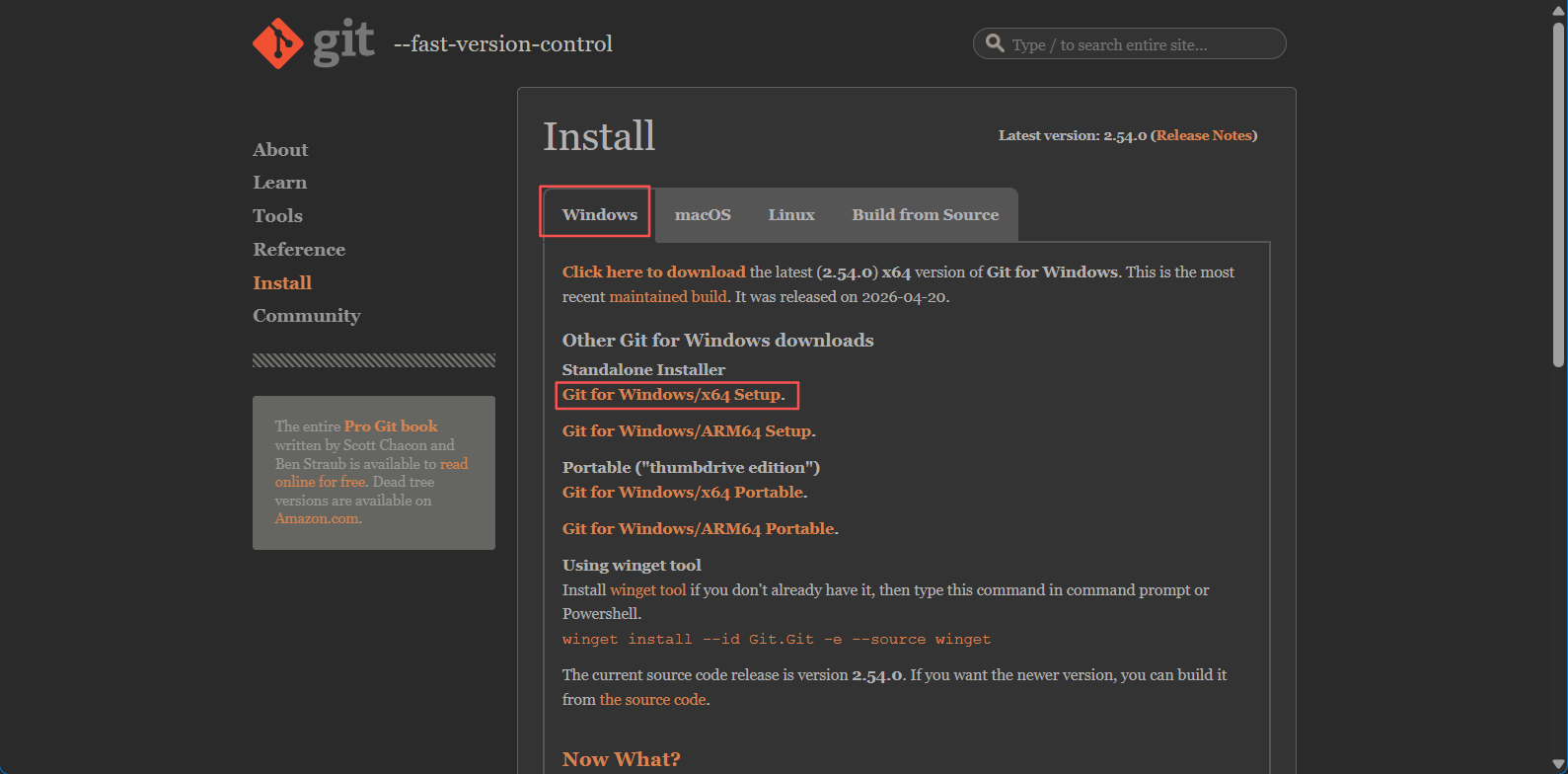Open the Reference section
Viewport: 1568px width, 774px height.
click(299, 250)
